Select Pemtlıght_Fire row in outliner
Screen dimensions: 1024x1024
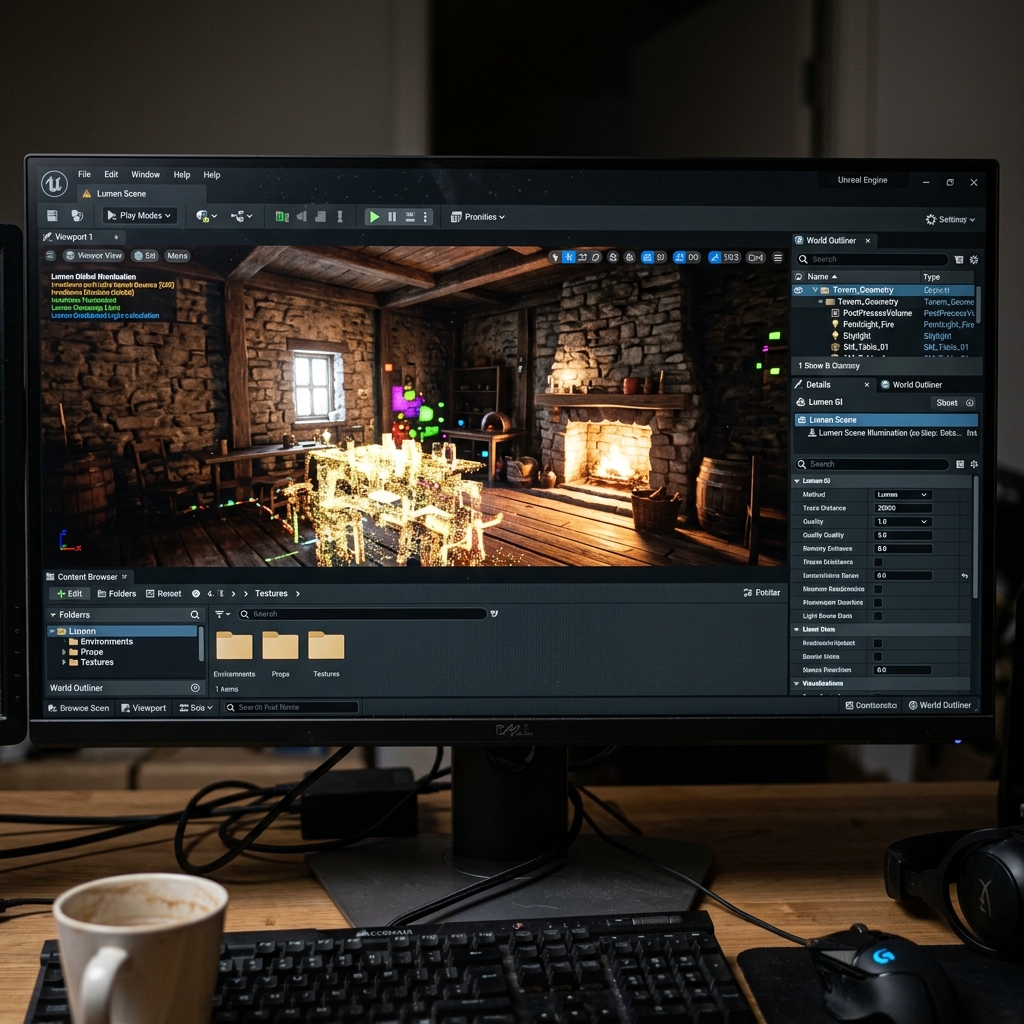coord(884,325)
